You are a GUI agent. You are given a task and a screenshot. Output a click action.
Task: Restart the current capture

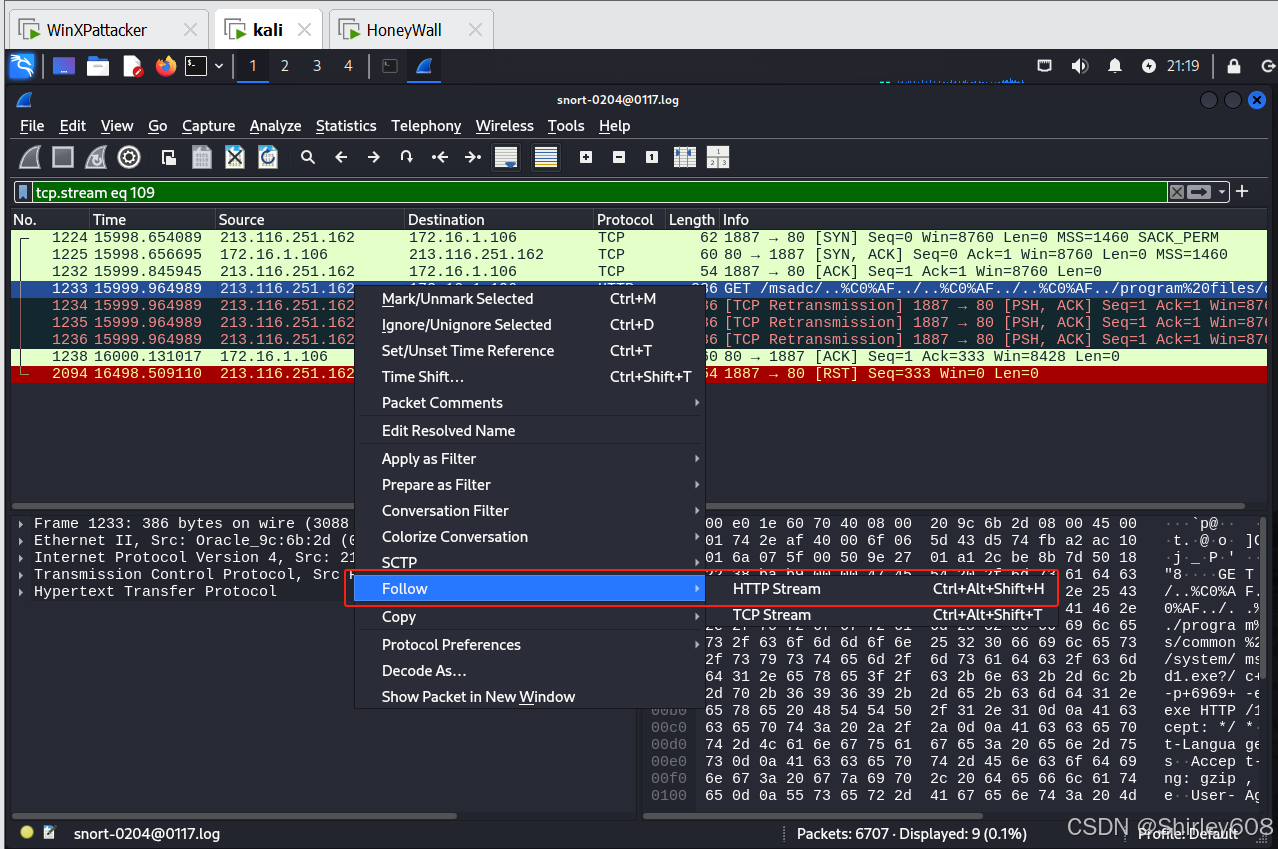coord(96,157)
